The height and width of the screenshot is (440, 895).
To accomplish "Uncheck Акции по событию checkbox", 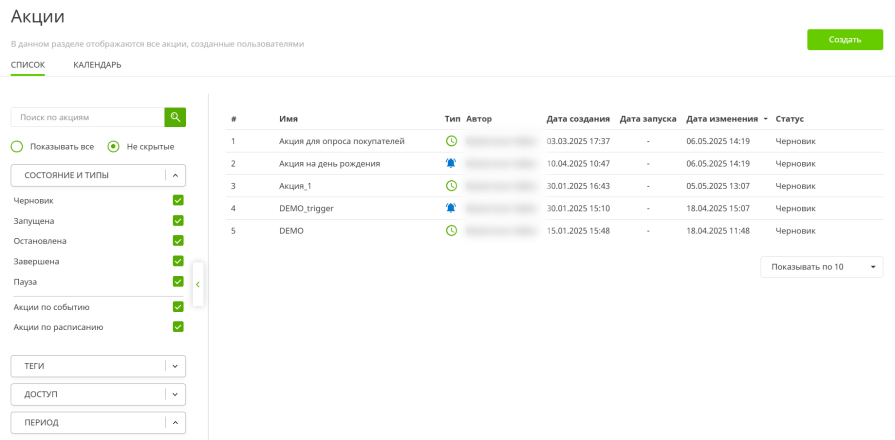I will pyautogui.click(x=178, y=307).
